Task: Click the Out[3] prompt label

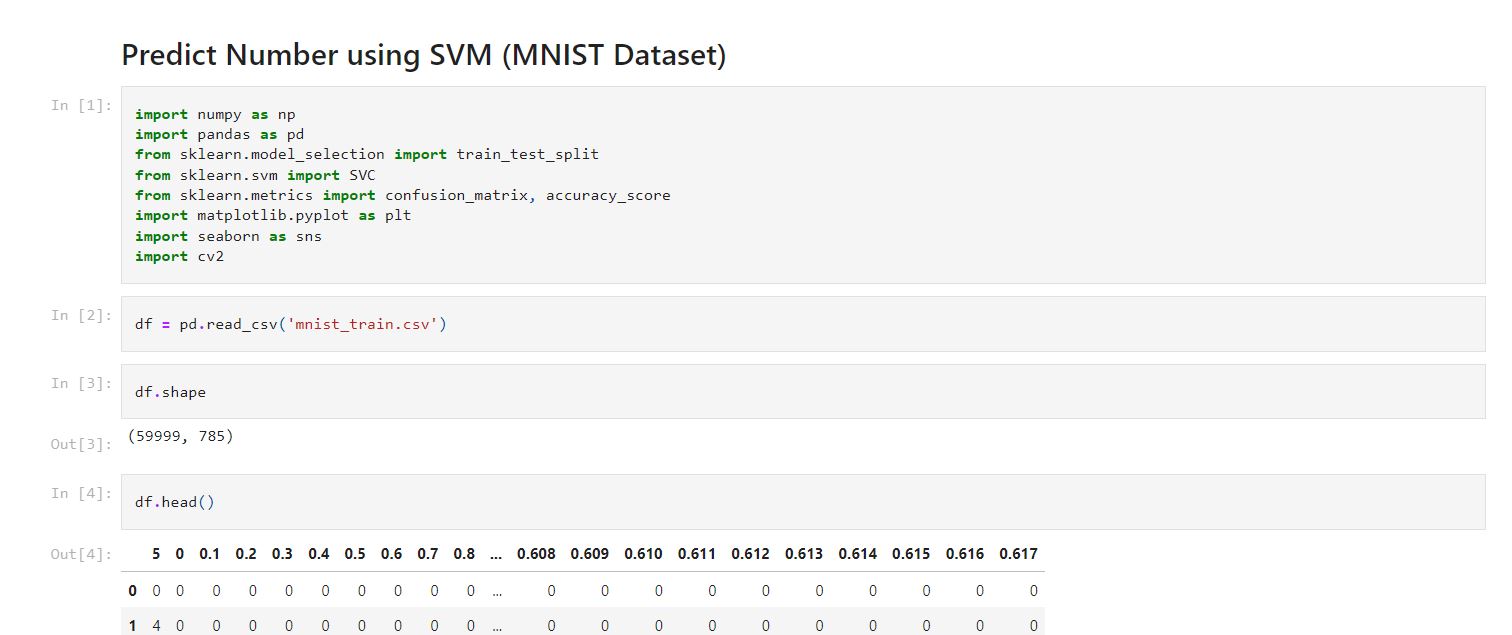Action: 82,444
